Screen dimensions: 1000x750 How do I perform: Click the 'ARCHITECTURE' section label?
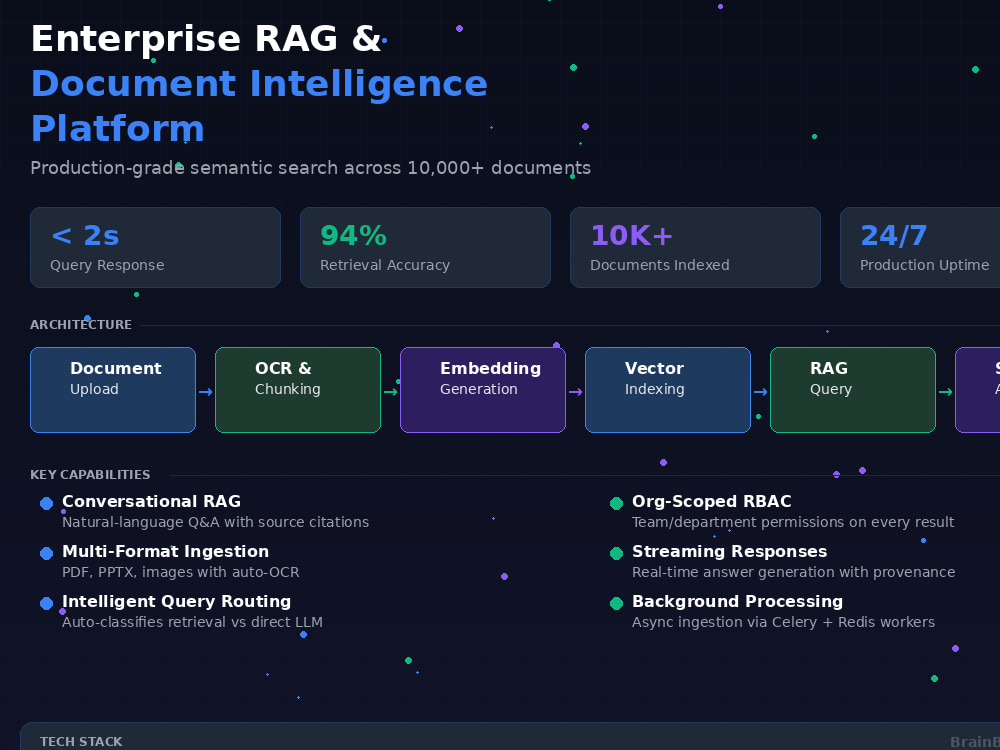point(81,325)
